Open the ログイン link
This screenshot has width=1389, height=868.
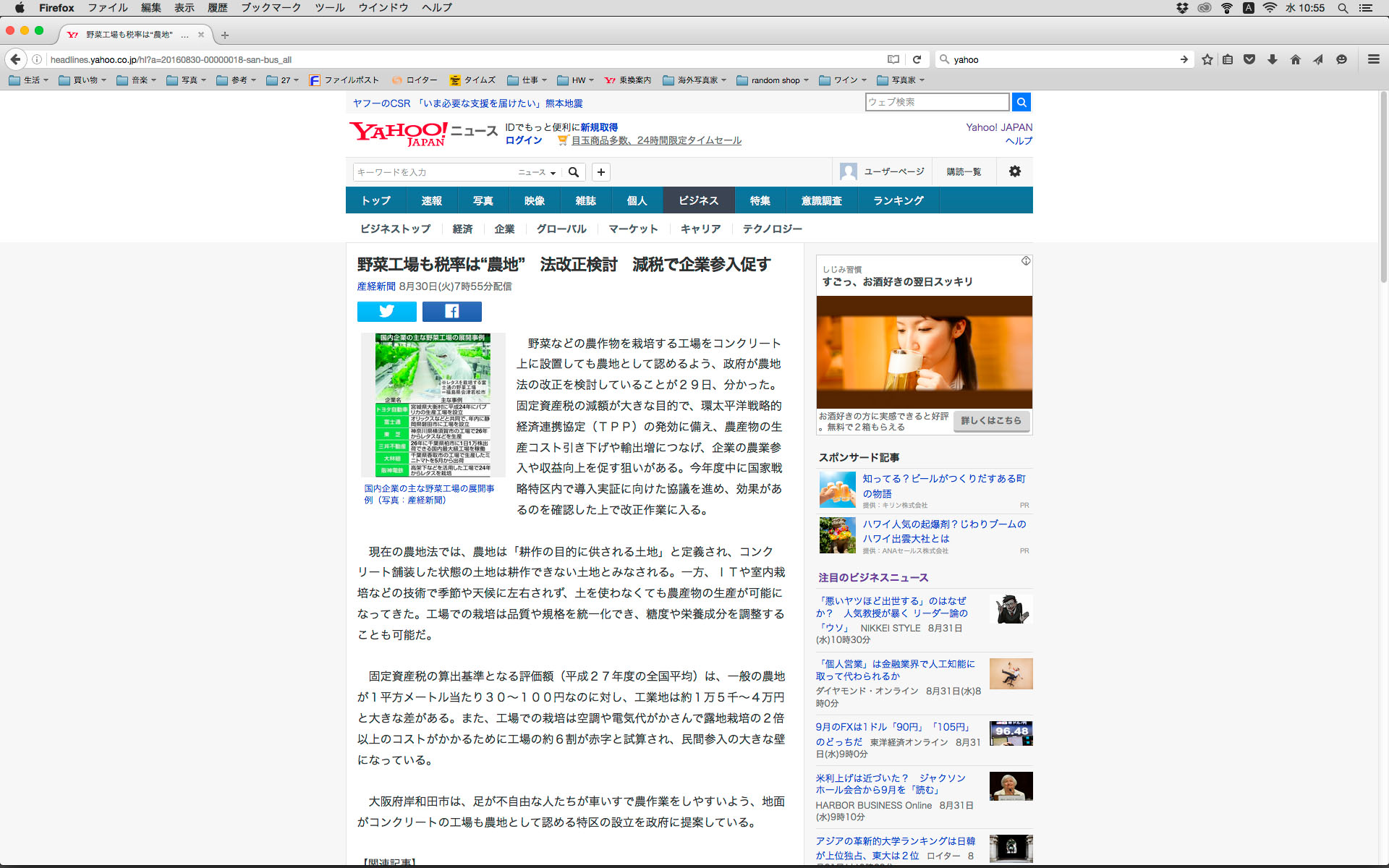tap(523, 140)
